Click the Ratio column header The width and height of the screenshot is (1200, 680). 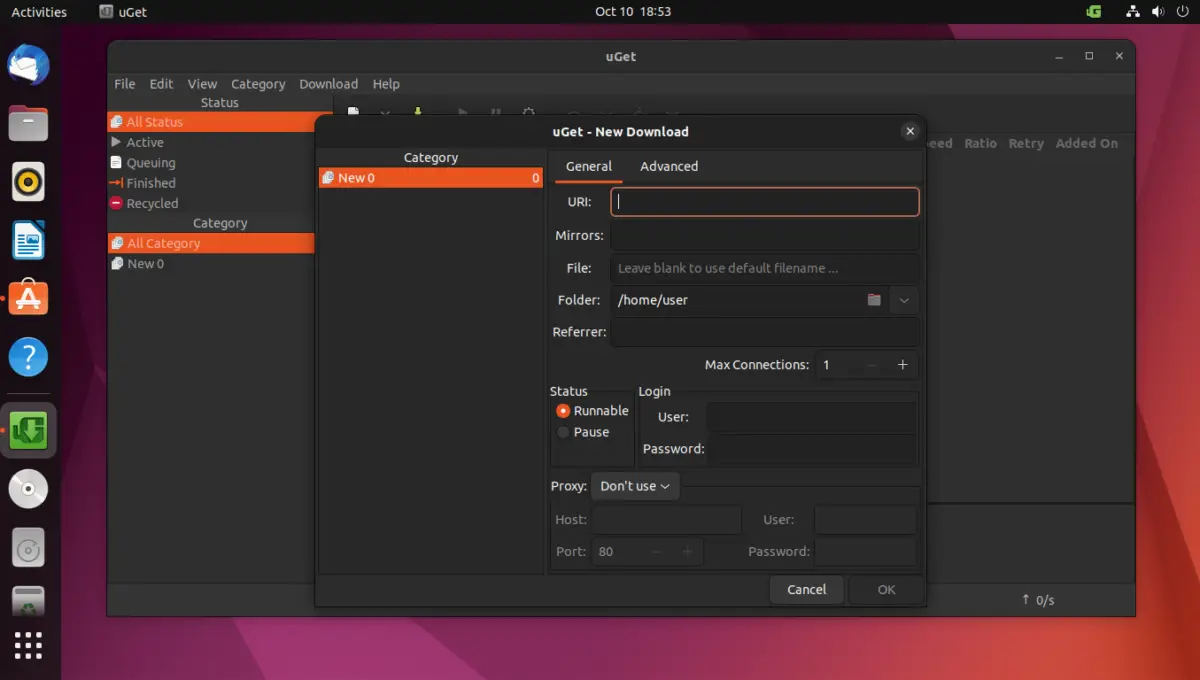pyautogui.click(x=980, y=144)
